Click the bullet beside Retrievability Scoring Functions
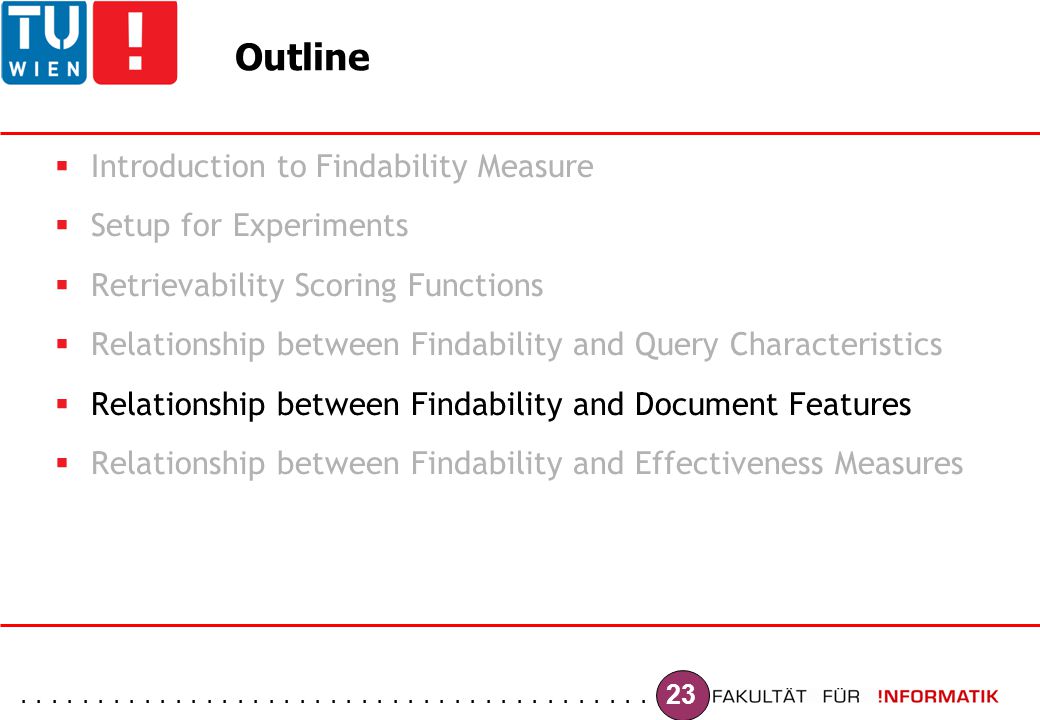 [62, 286]
